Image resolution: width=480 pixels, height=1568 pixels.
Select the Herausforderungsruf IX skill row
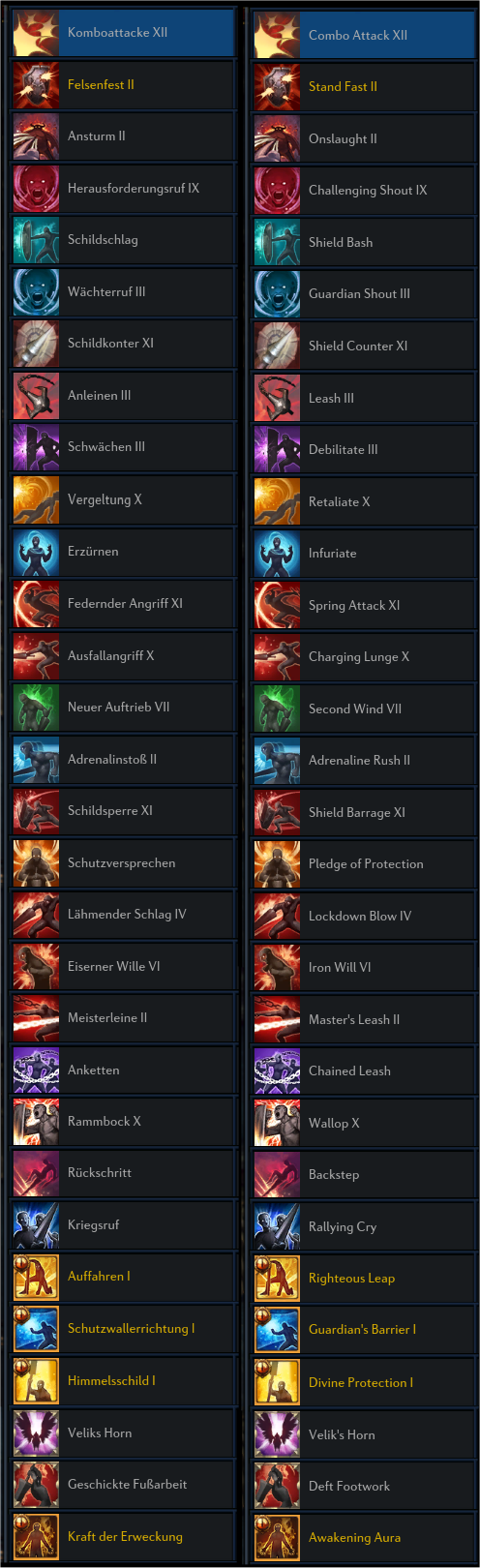pyautogui.click(x=124, y=188)
